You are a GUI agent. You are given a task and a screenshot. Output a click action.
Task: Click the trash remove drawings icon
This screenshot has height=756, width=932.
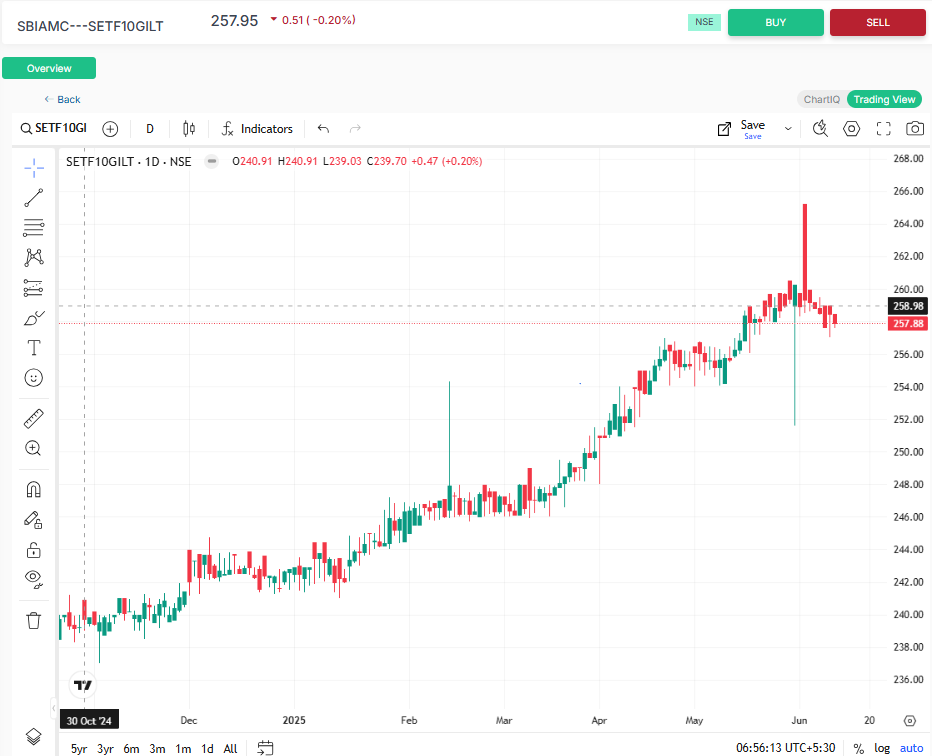34,620
